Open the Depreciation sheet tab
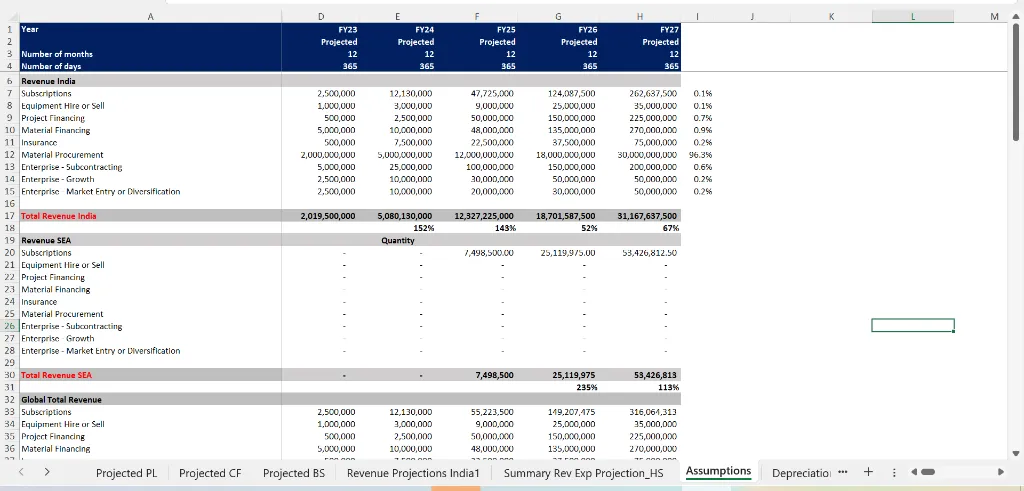Image resolution: width=1024 pixels, height=491 pixels. [x=801, y=472]
